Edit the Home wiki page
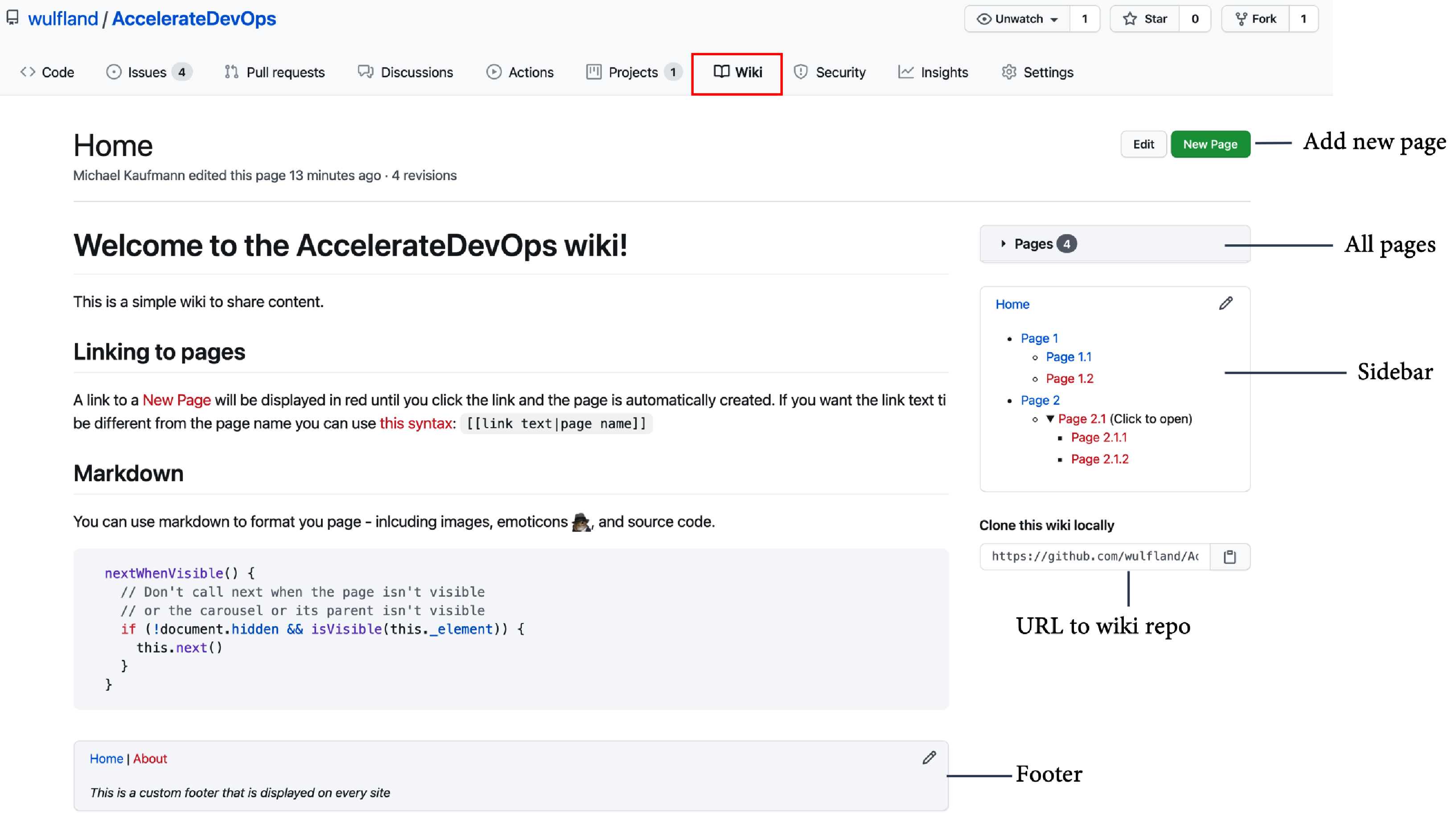Screen dimensions: 1456x816 coord(1143,144)
